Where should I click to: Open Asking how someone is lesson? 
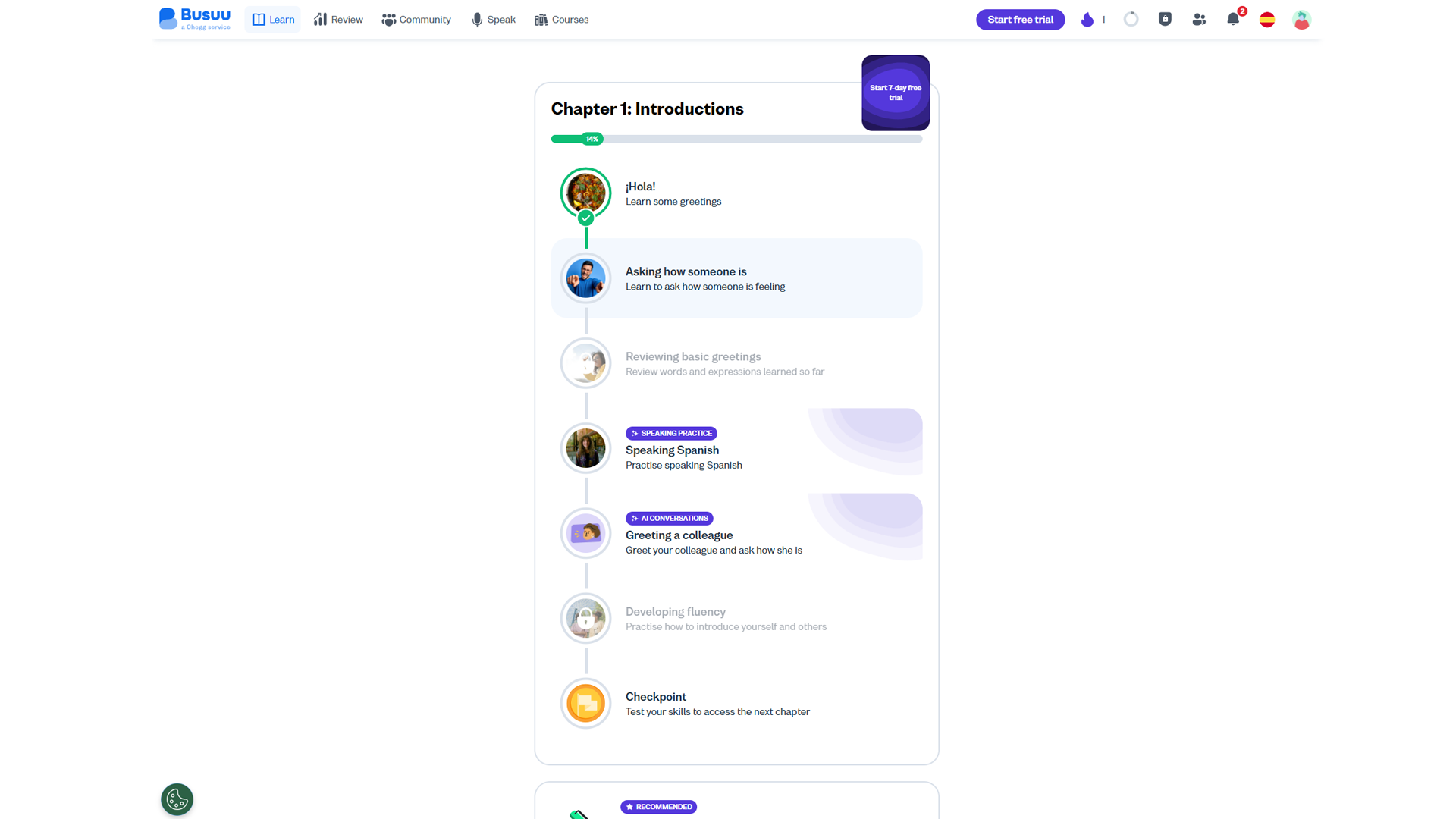(736, 278)
